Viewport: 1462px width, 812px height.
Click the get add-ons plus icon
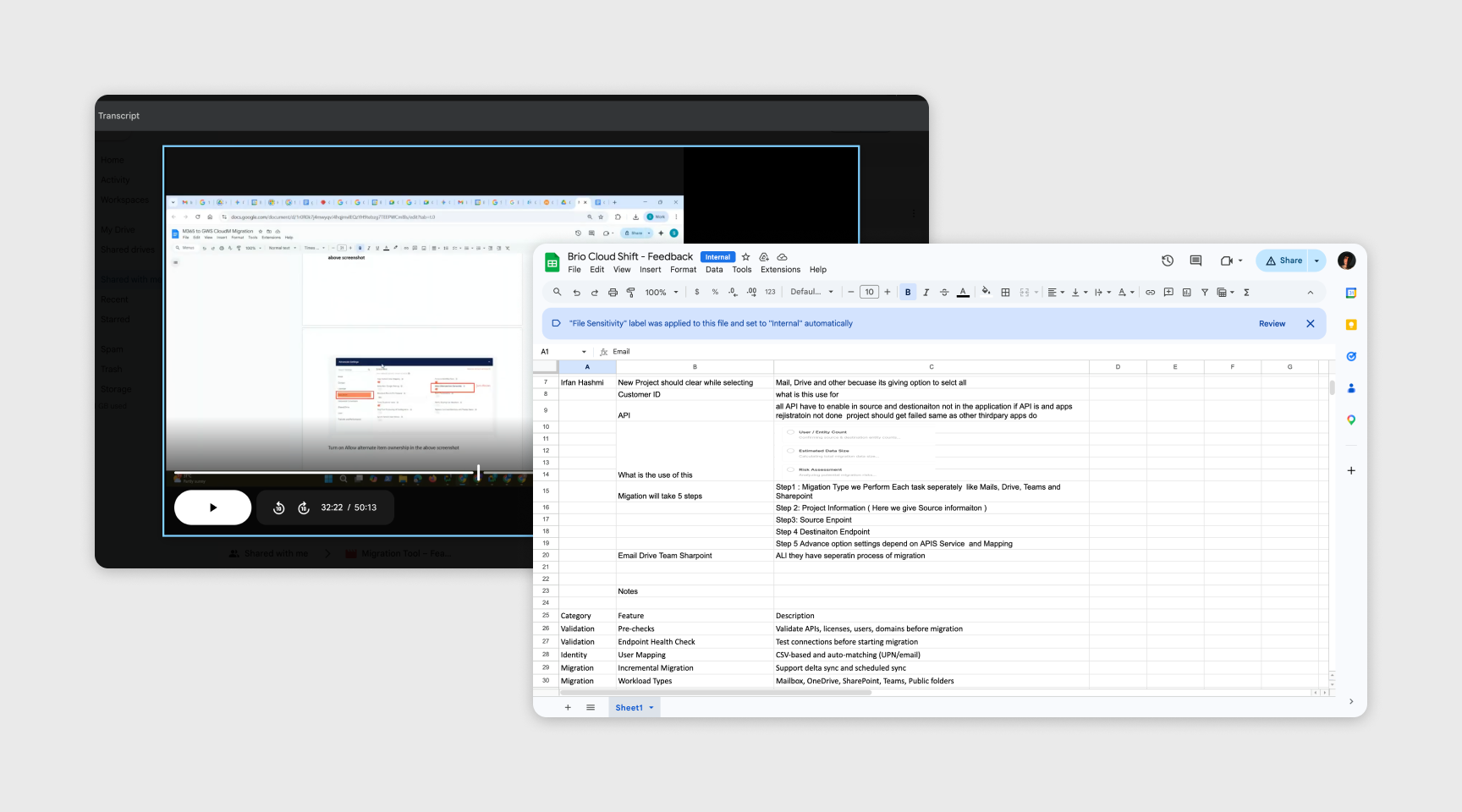coord(1351,470)
